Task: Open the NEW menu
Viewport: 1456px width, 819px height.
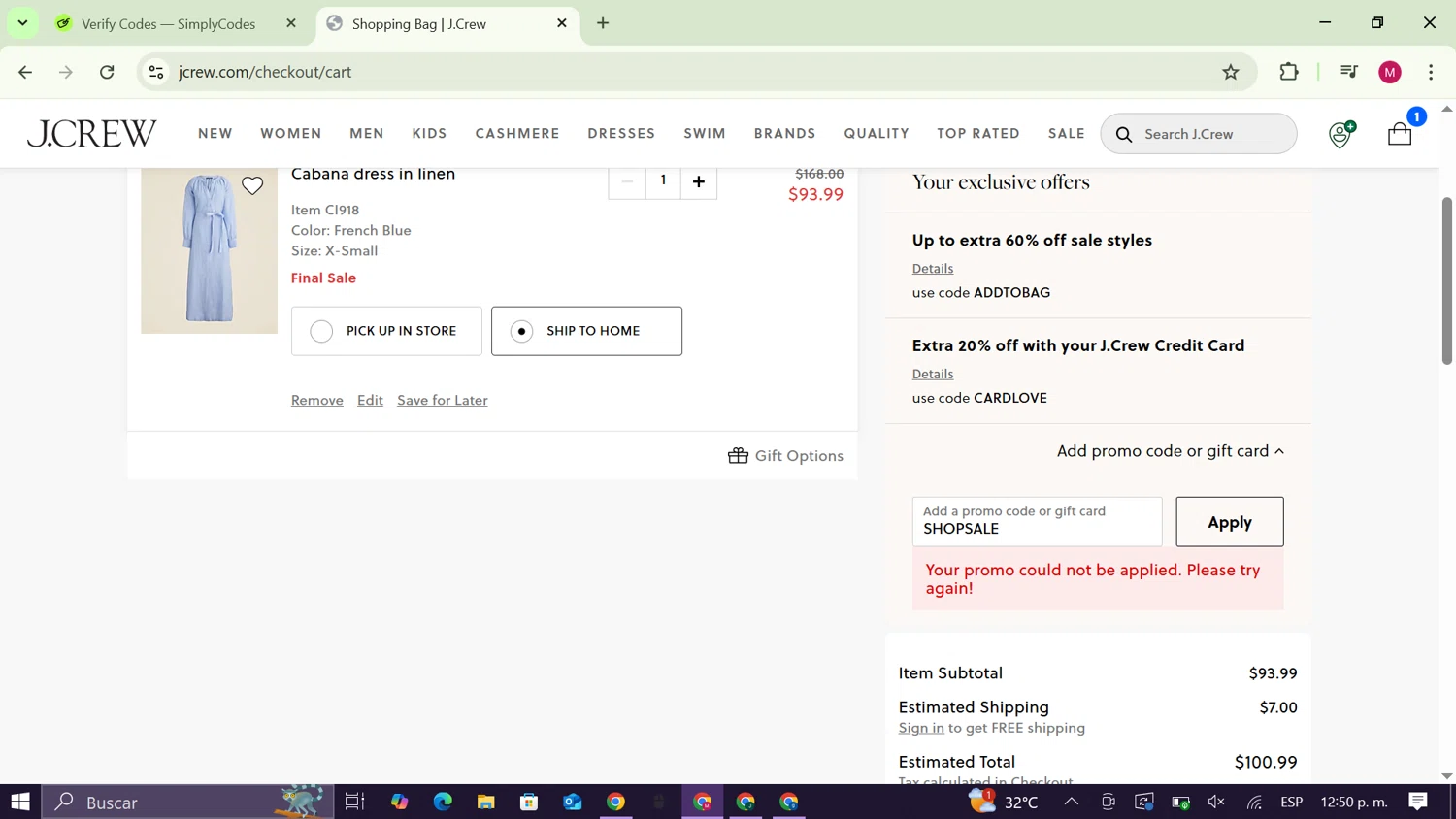Action: click(x=215, y=134)
